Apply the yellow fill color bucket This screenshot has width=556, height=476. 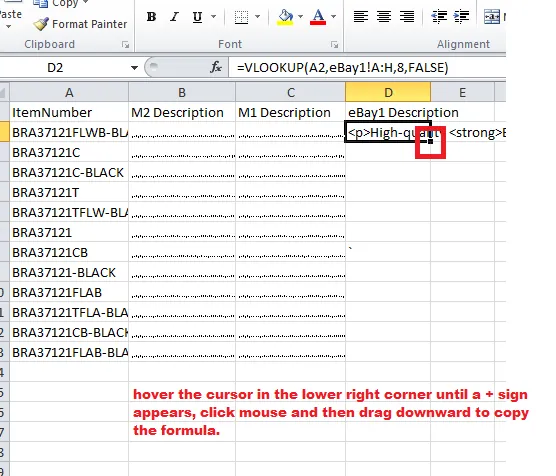click(285, 17)
